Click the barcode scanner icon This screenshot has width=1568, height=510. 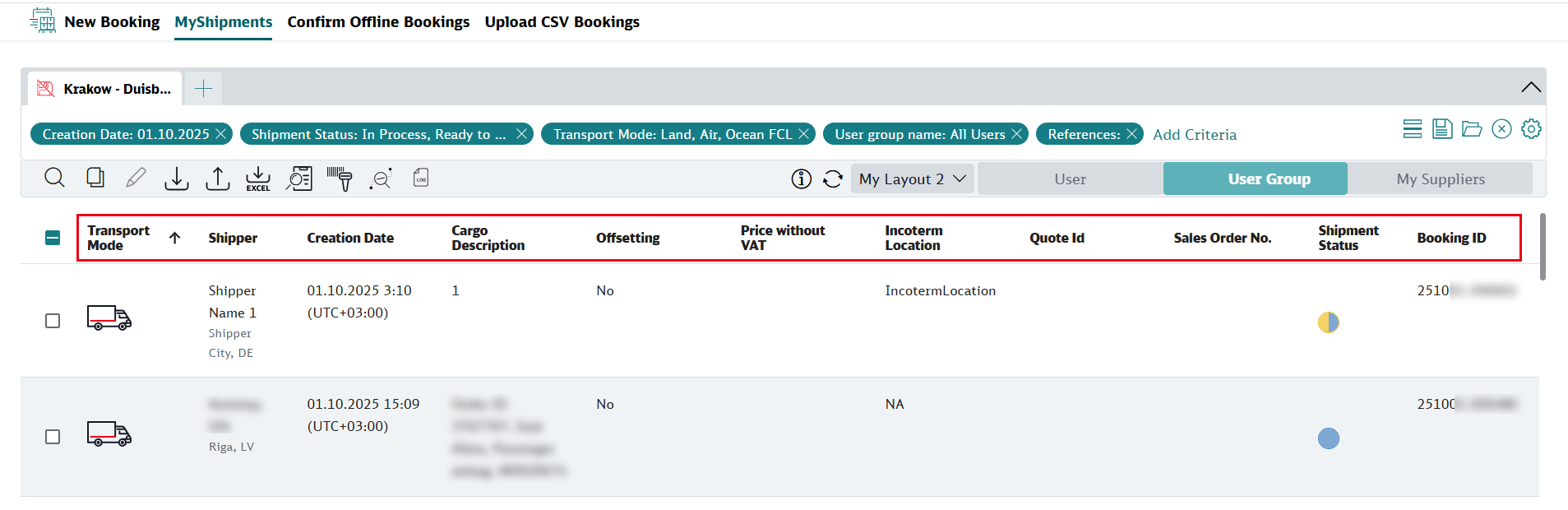340,178
